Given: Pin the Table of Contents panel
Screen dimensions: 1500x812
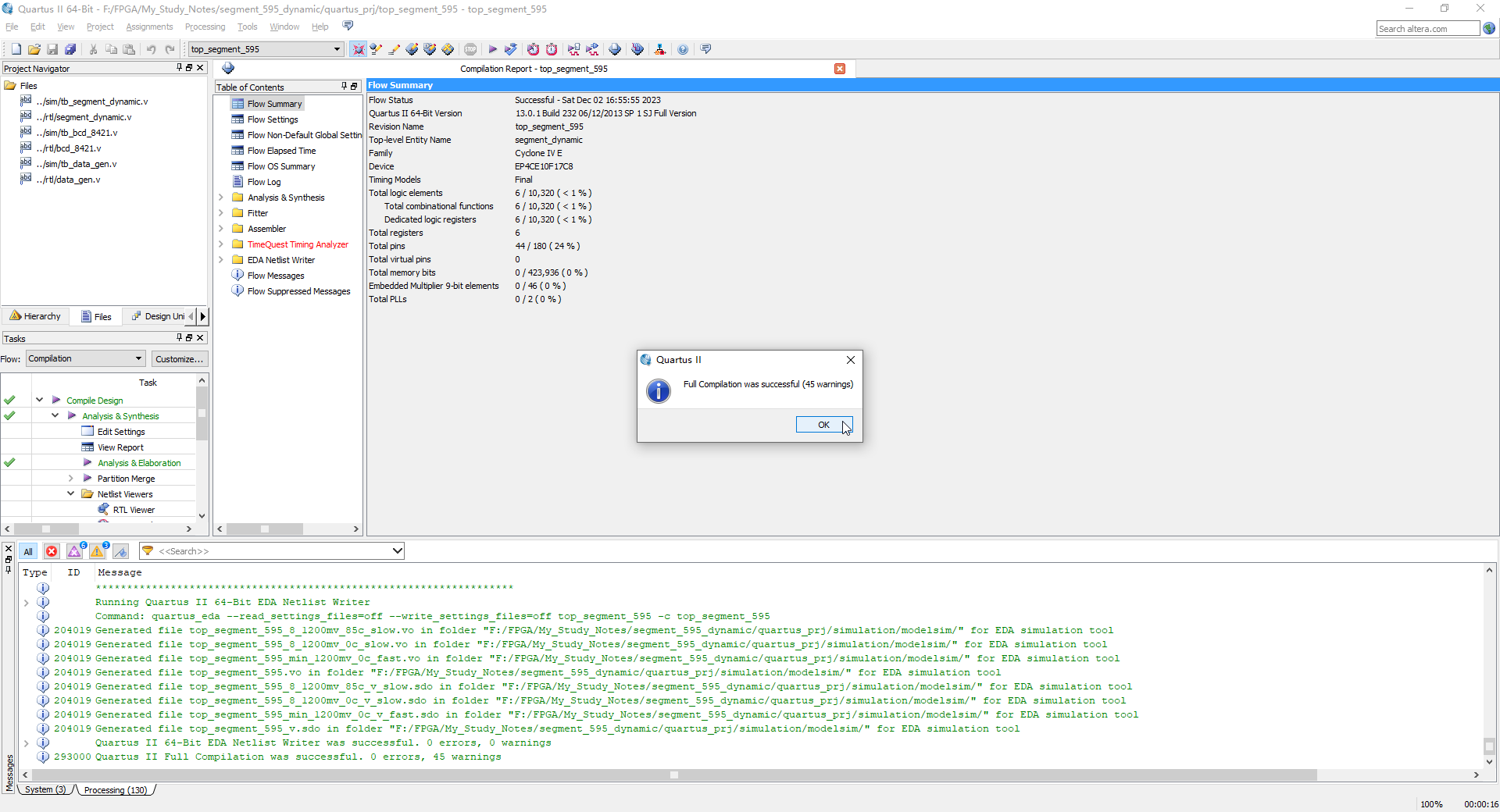Looking at the screenshot, I should tap(344, 87).
